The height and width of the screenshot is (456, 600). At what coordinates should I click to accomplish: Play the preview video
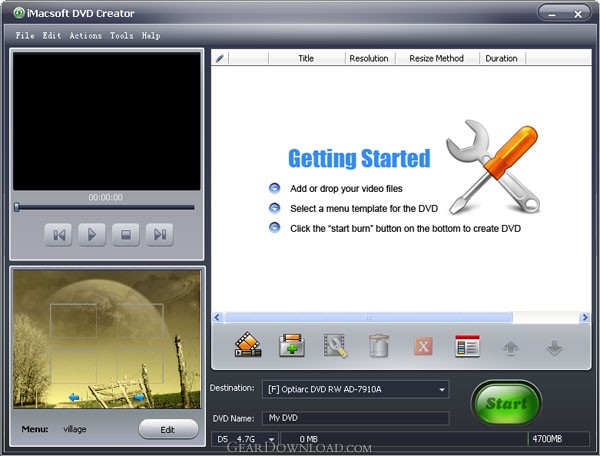coord(92,235)
